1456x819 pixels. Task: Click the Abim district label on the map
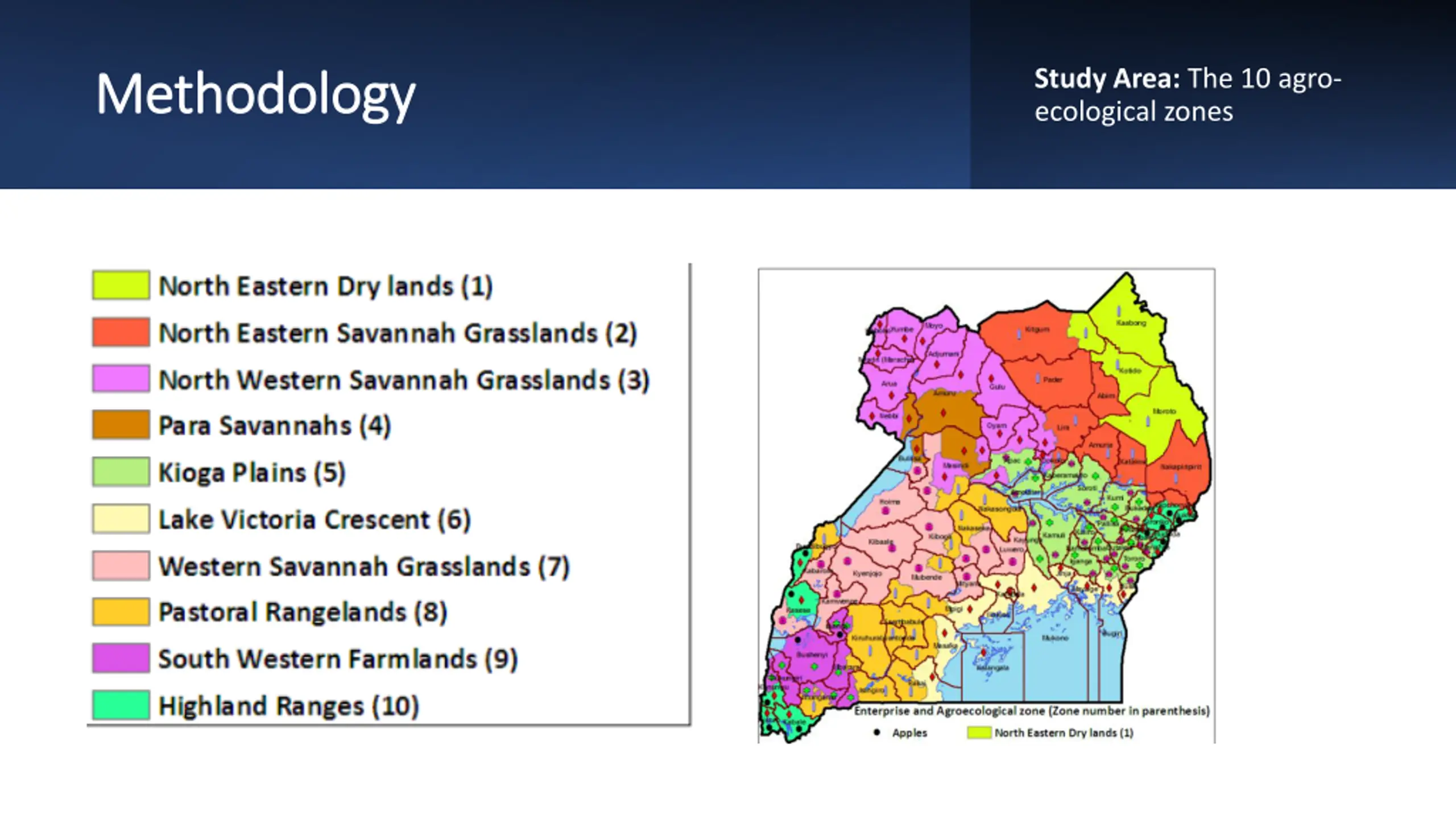(x=1106, y=396)
